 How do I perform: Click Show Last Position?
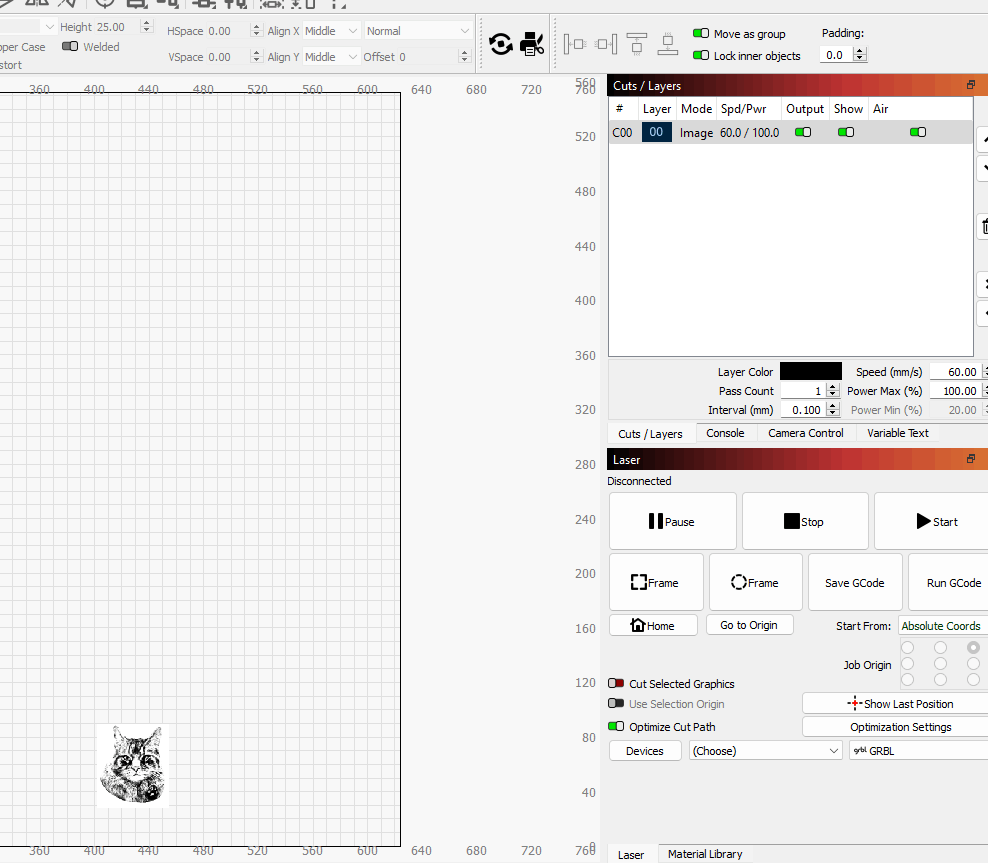coord(894,704)
